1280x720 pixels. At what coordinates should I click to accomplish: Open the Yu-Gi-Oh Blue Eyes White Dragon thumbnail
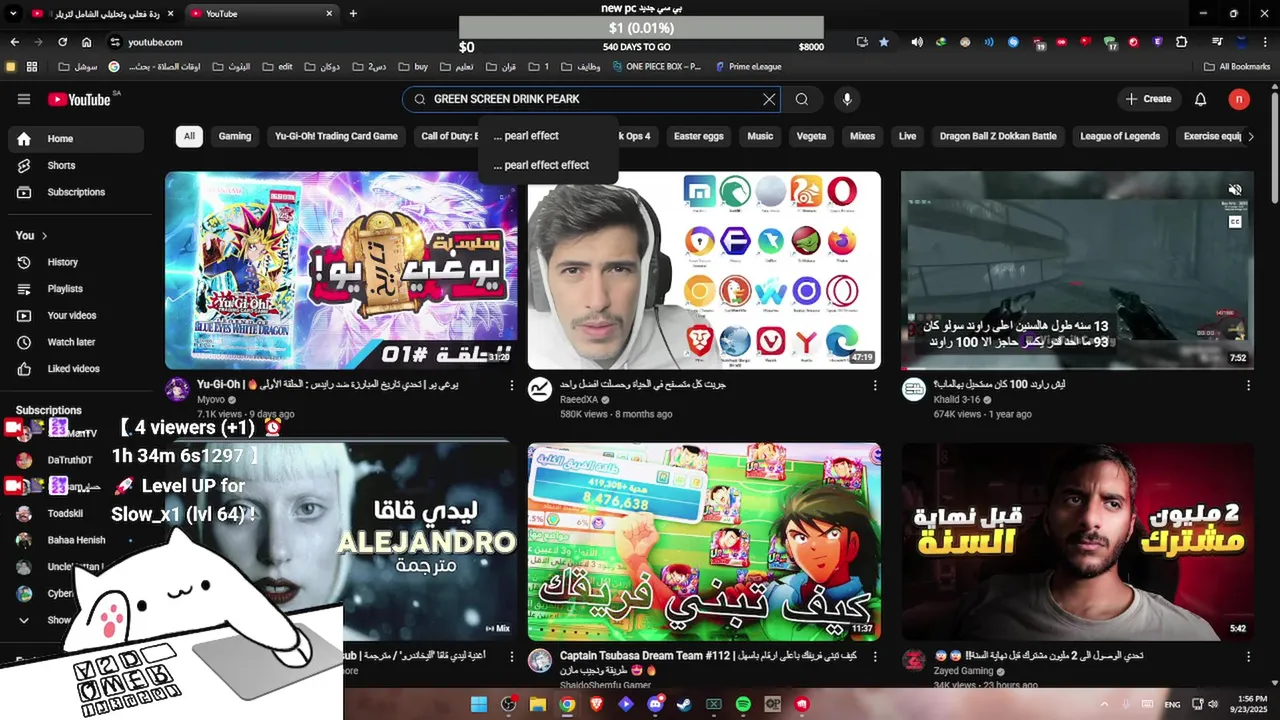pyautogui.click(x=341, y=270)
